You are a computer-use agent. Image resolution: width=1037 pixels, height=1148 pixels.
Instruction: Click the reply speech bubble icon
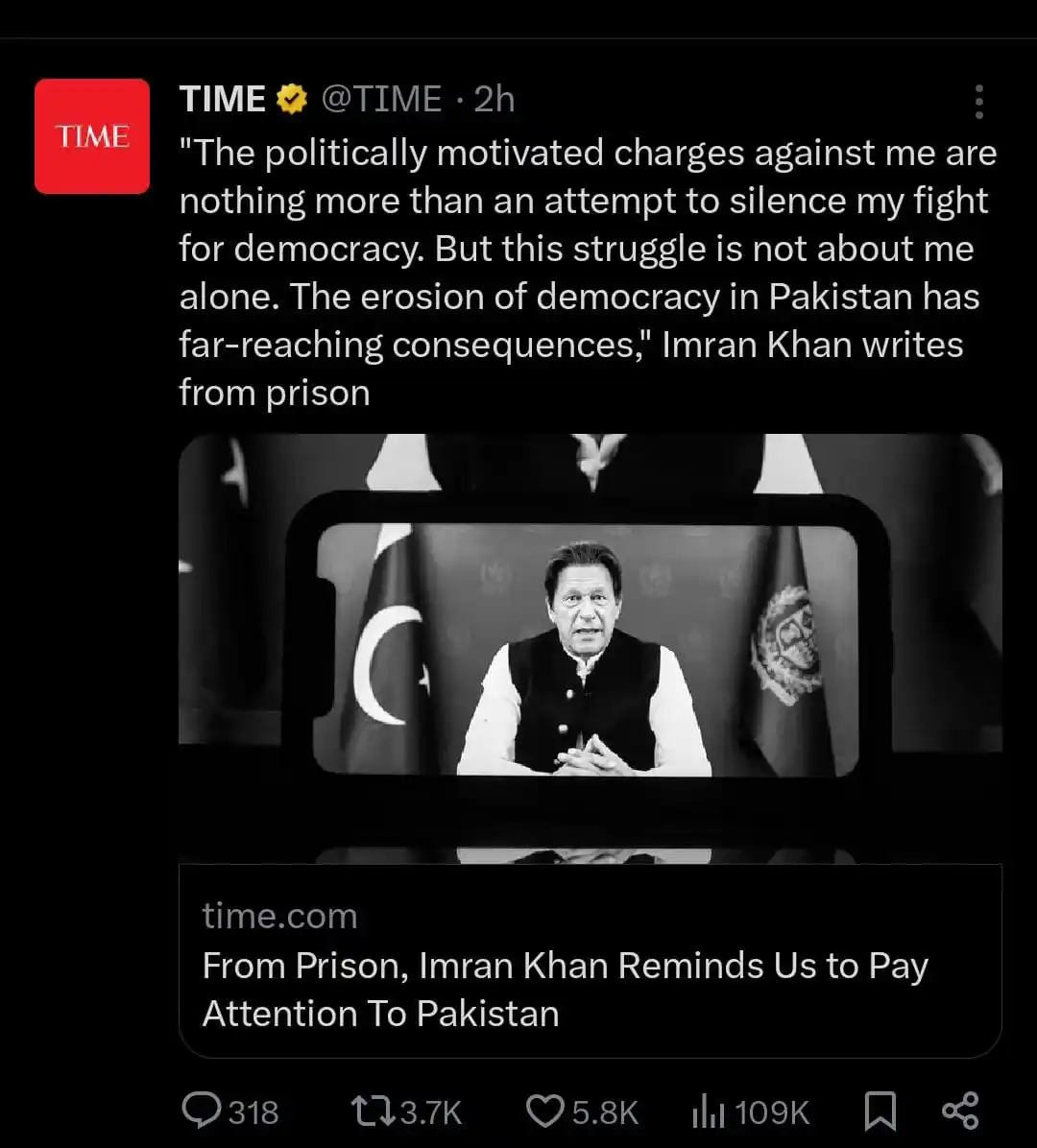point(201,1111)
